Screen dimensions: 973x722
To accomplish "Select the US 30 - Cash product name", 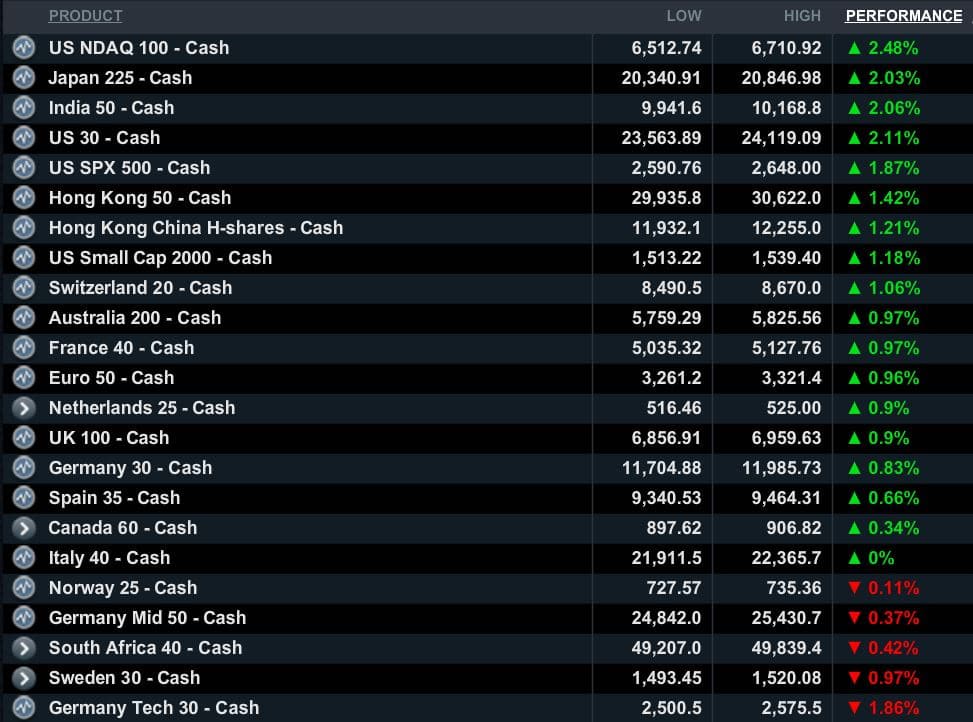I will point(104,138).
